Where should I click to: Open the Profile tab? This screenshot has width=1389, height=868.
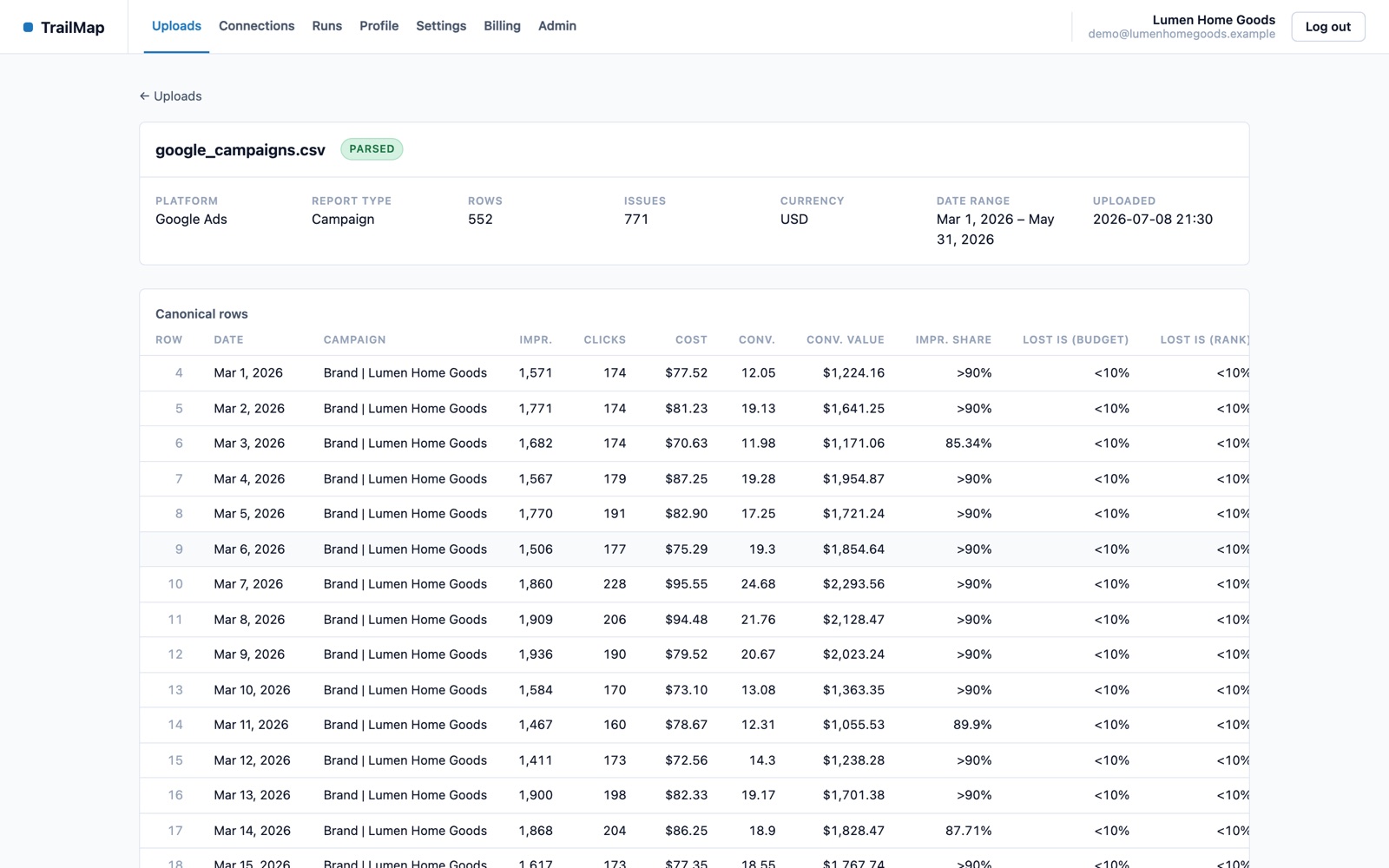coord(379,26)
